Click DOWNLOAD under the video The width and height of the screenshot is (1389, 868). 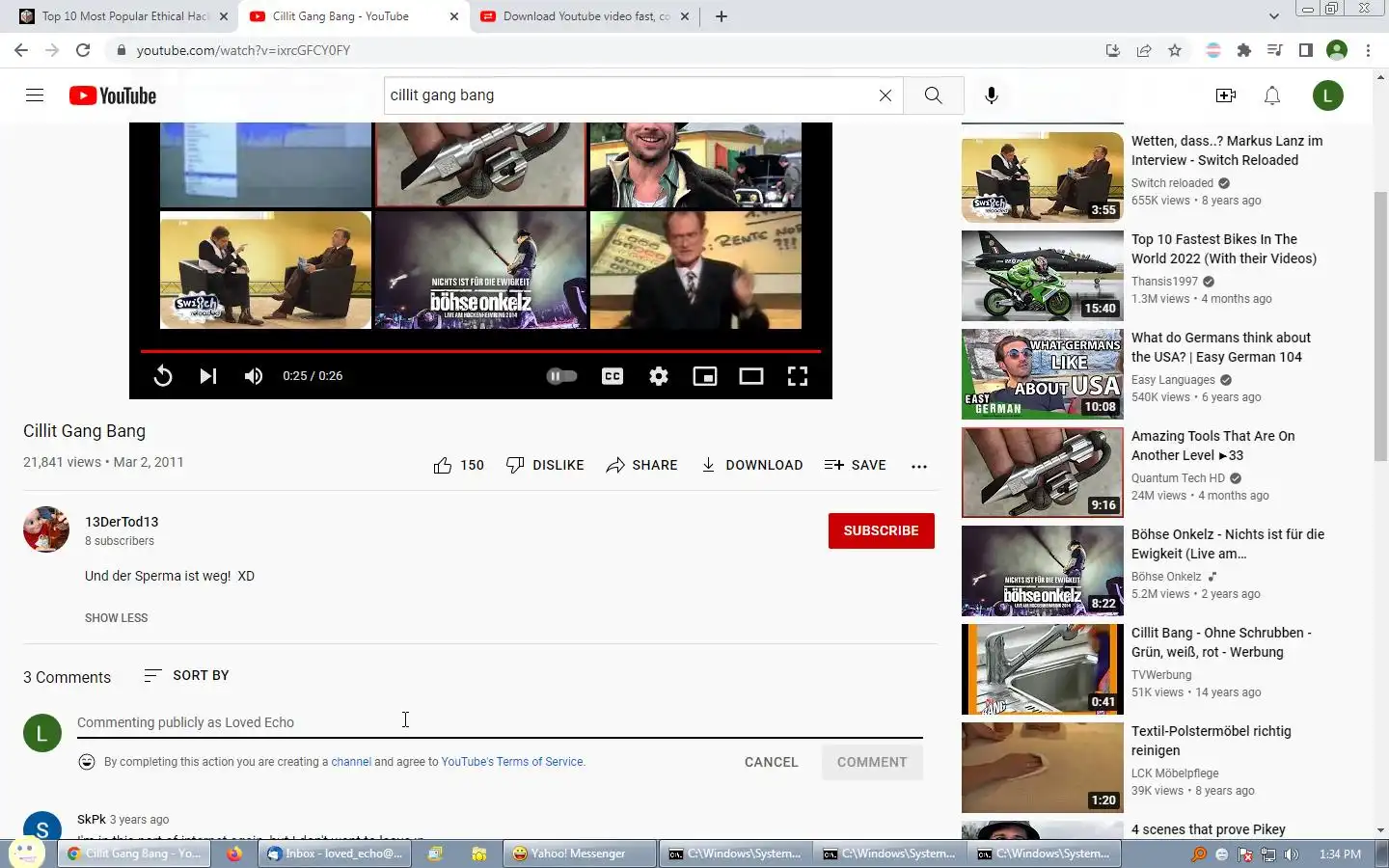751,465
